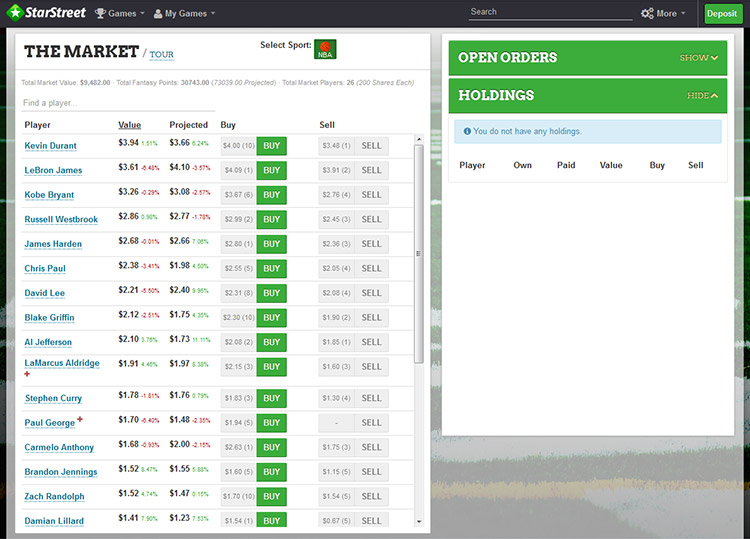
Task: Open Al Jefferson player link
Action: click(48, 342)
